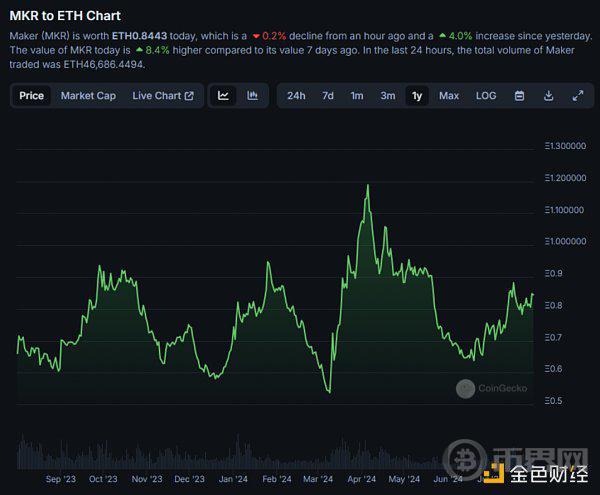Set time range to 7d
Image resolution: width=600 pixels, height=495 pixels.
pyautogui.click(x=327, y=96)
